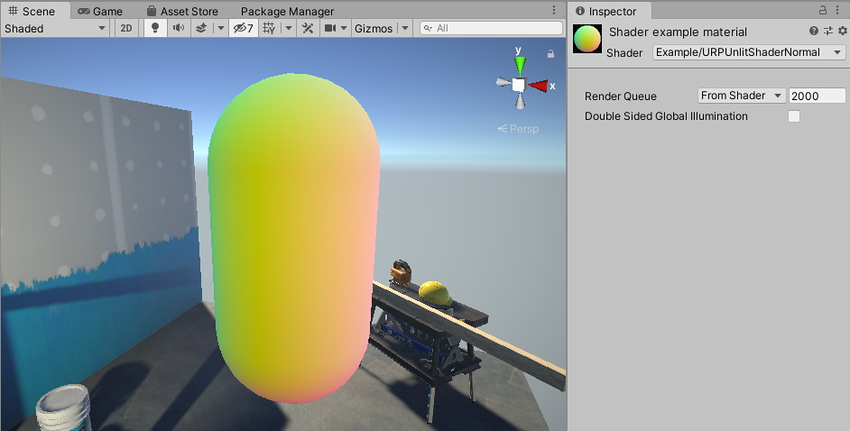This screenshot has height=431, width=850.
Task: Open material help question mark icon
Action: [813, 32]
